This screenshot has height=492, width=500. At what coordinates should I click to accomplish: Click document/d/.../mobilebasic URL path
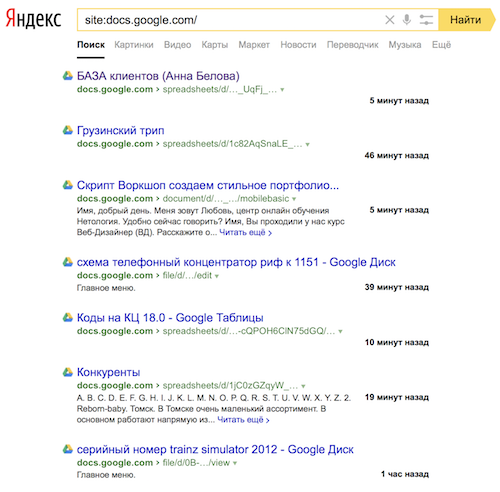(226, 199)
